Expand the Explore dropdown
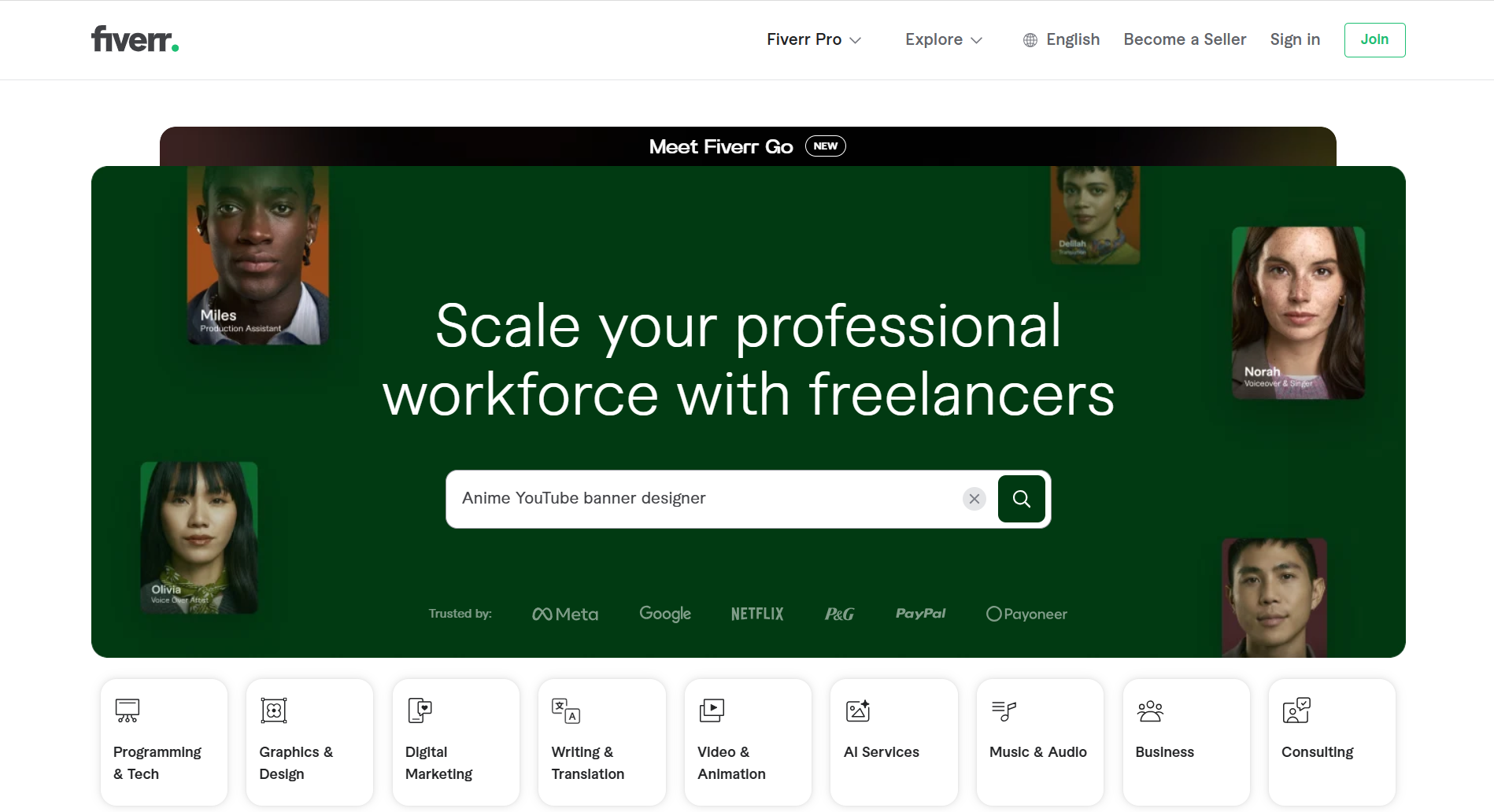 click(x=944, y=39)
